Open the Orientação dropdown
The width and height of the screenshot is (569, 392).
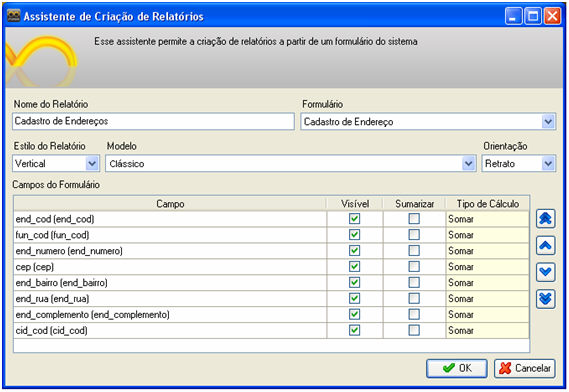pyautogui.click(x=548, y=164)
